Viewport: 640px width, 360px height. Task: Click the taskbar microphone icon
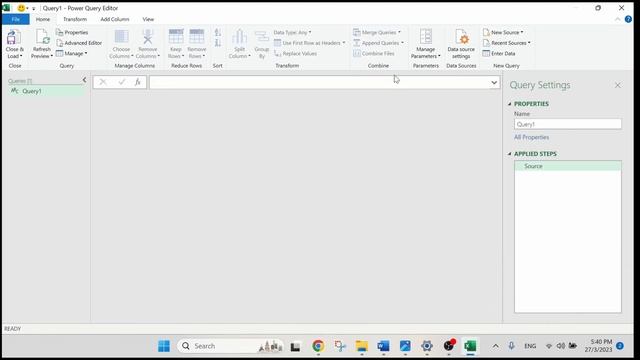point(511,346)
